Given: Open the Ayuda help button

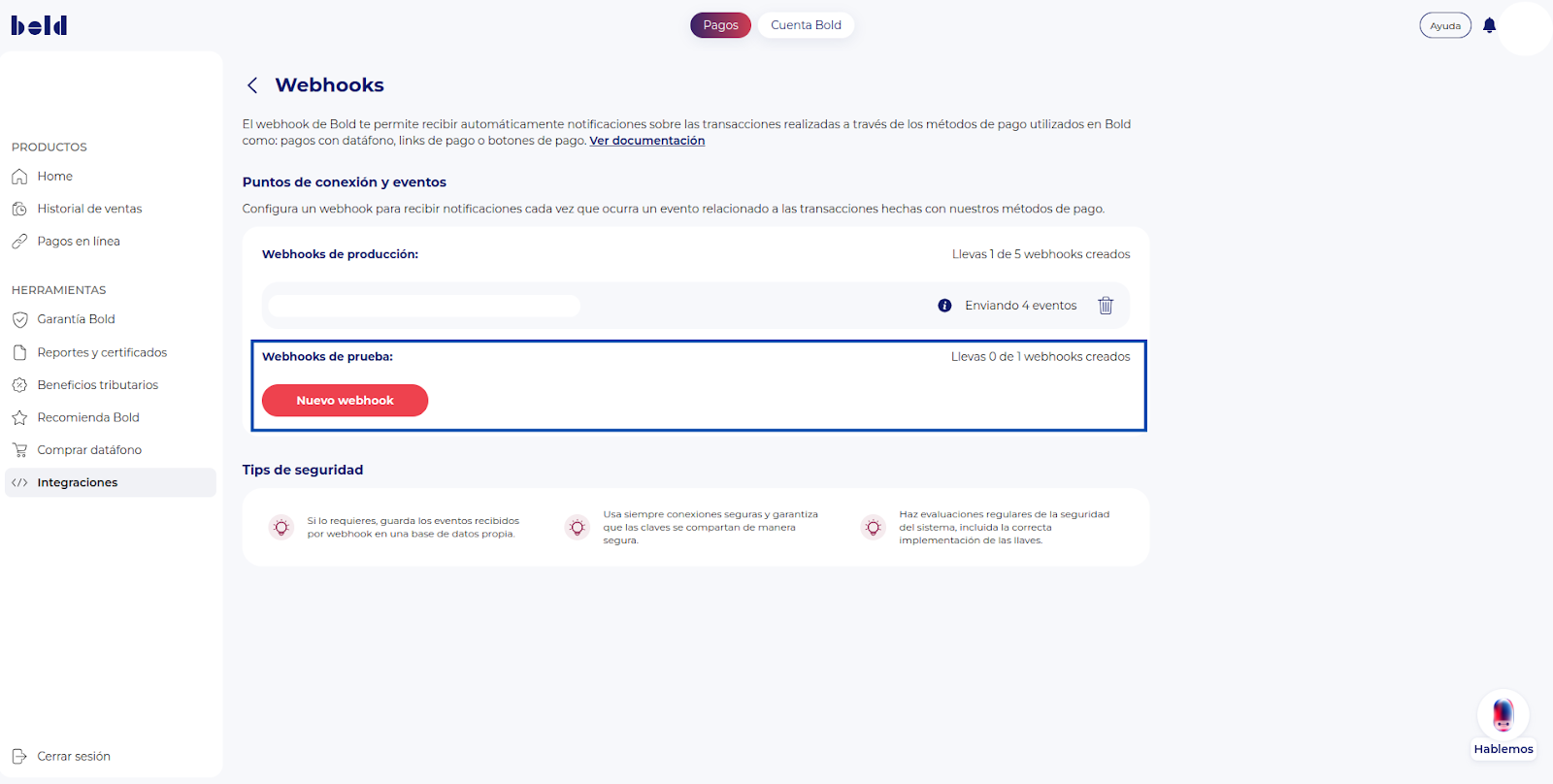Looking at the screenshot, I should 1445,24.
